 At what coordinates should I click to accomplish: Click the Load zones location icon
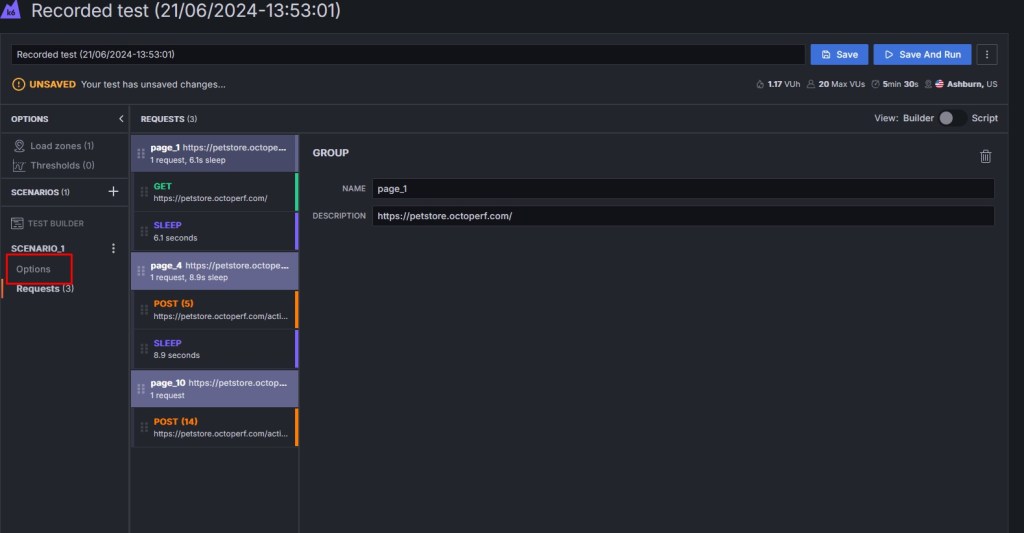point(19,146)
